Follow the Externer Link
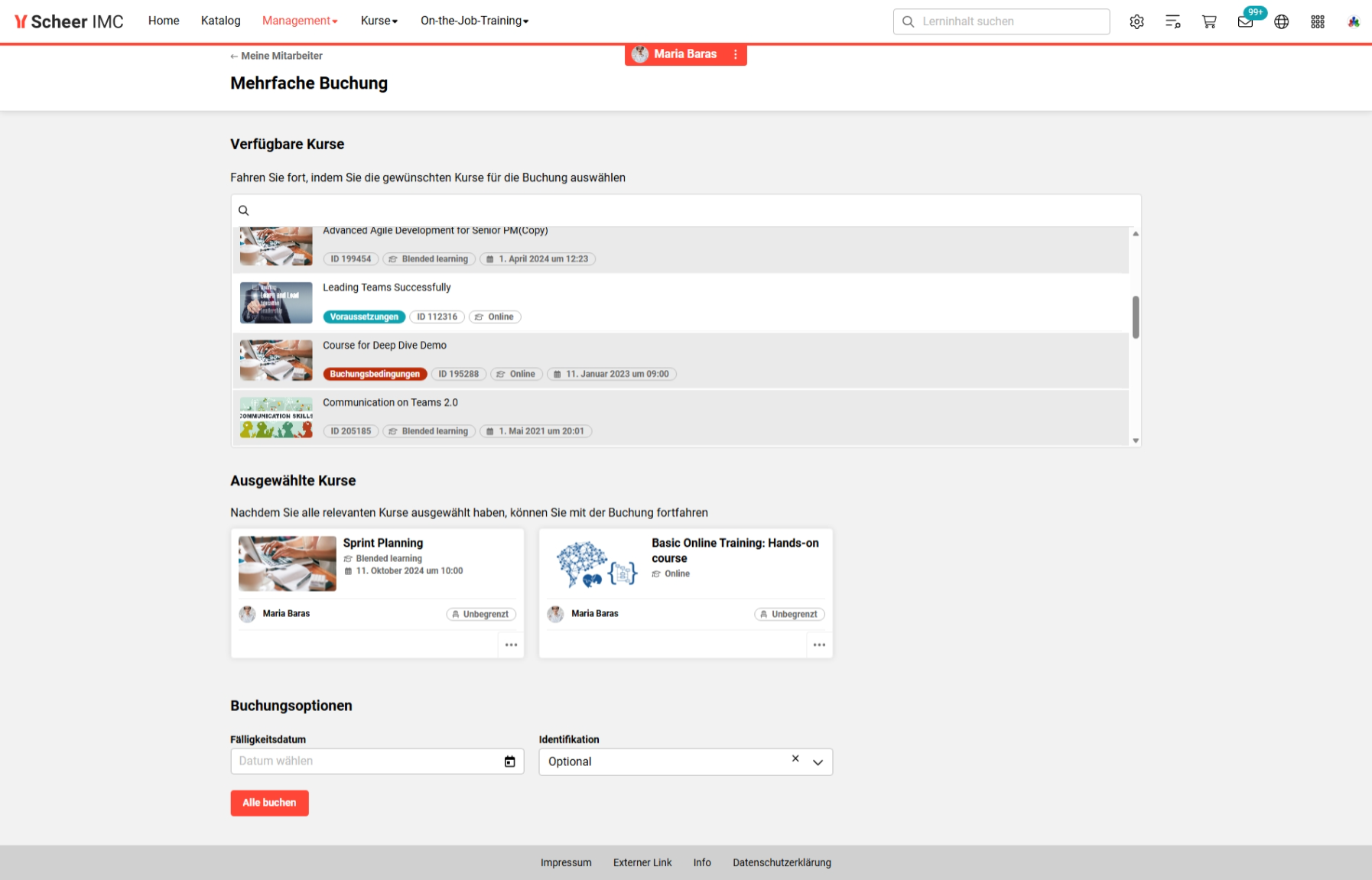 pyautogui.click(x=642, y=862)
